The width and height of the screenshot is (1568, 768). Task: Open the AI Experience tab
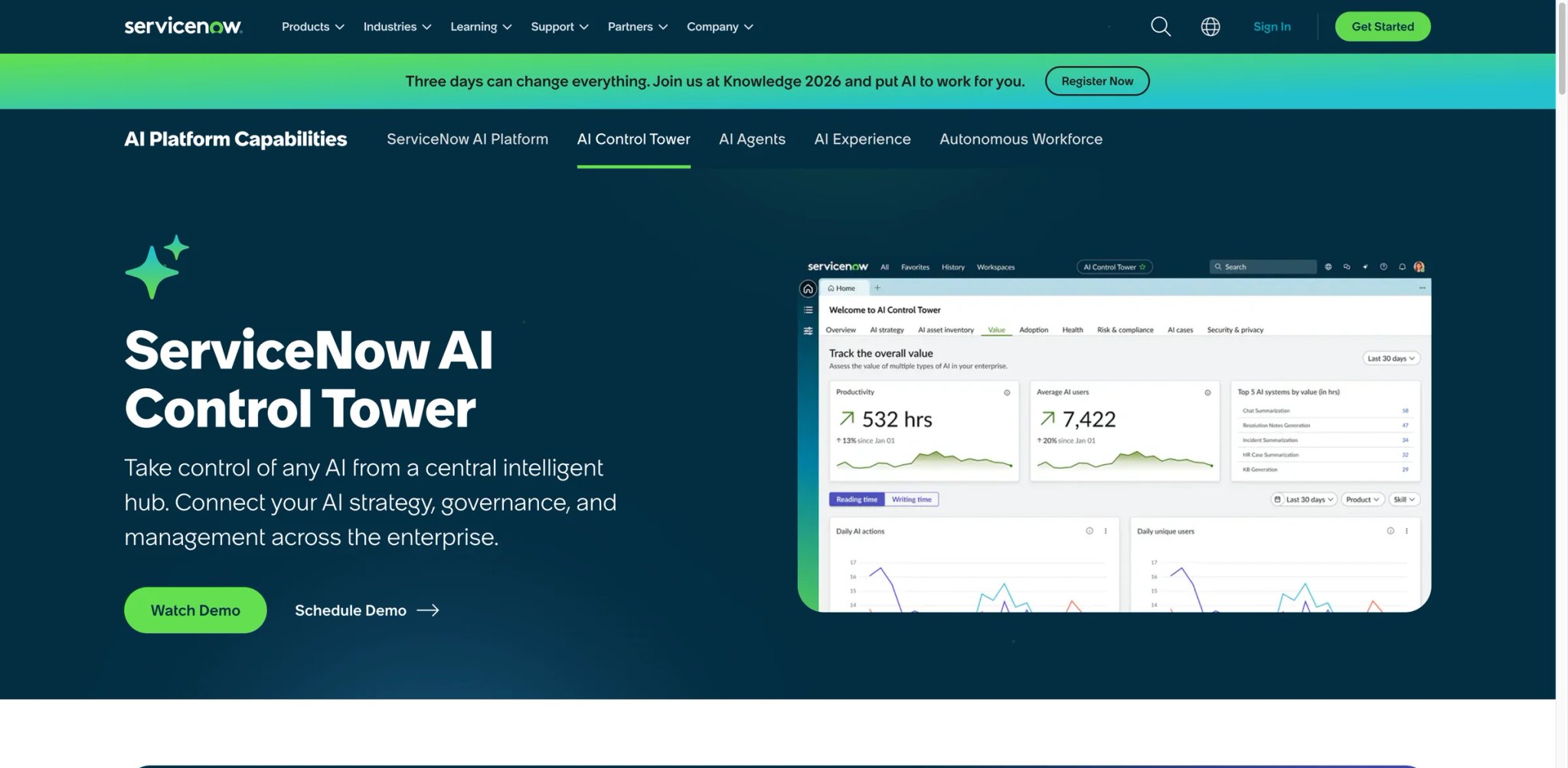point(862,139)
